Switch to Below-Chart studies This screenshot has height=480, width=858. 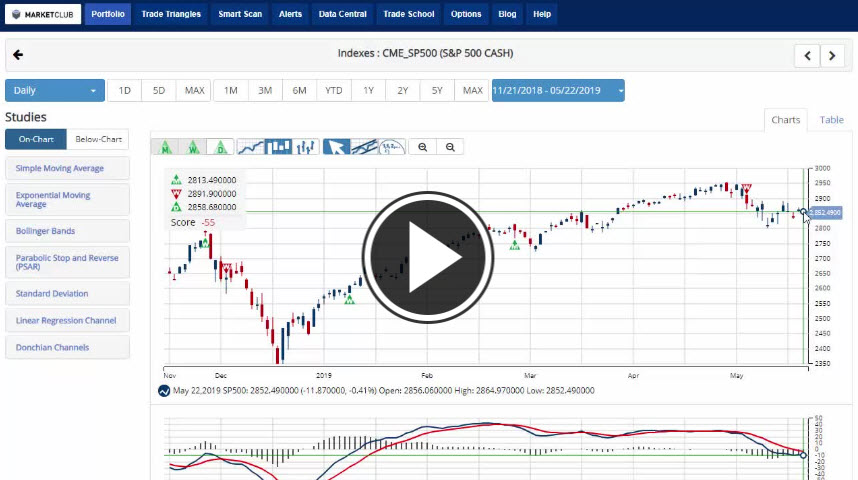(98, 140)
